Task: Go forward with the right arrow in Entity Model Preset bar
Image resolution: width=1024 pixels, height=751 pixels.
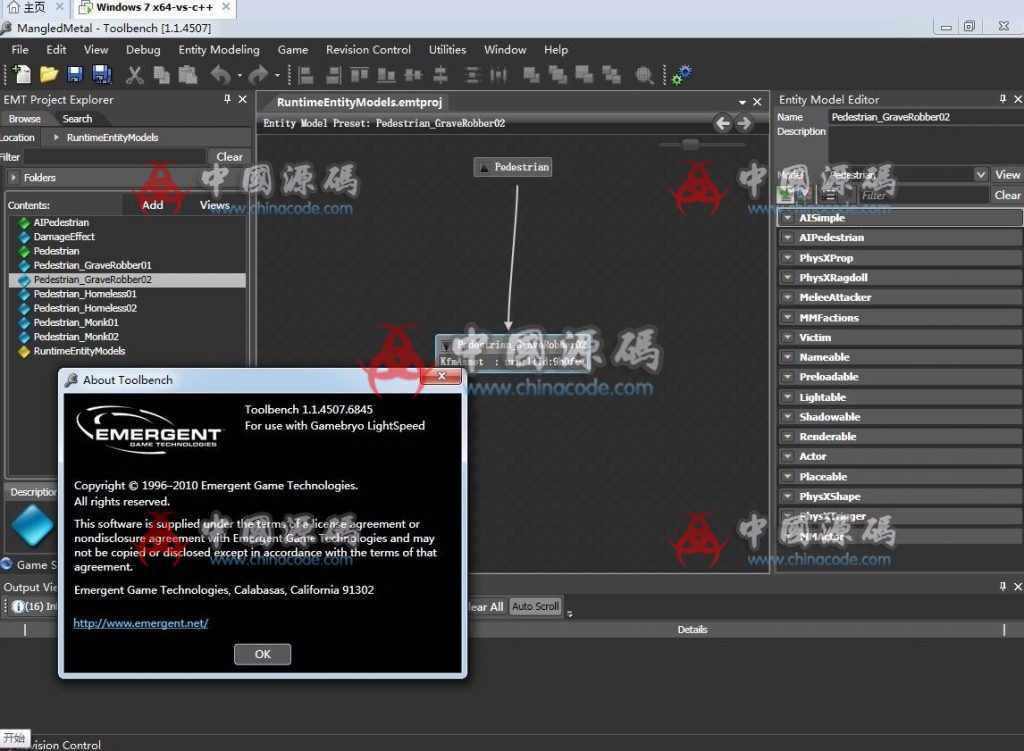Action: click(x=744, y=123)
